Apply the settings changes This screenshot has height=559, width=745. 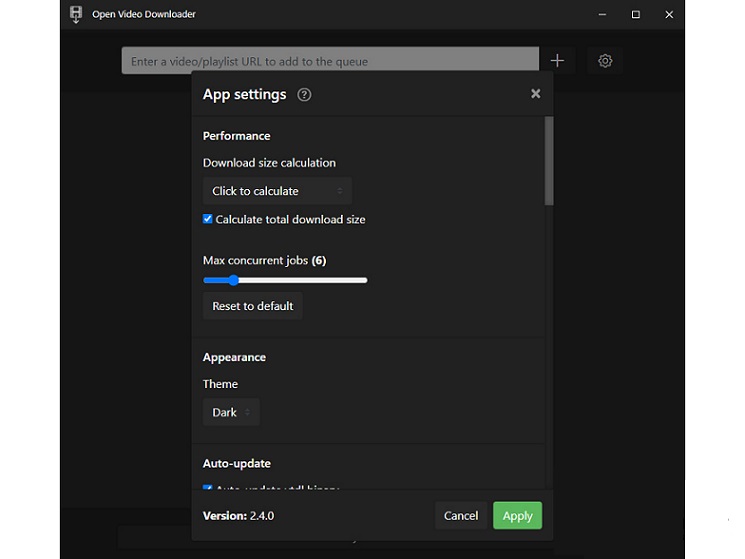point(517,515)
